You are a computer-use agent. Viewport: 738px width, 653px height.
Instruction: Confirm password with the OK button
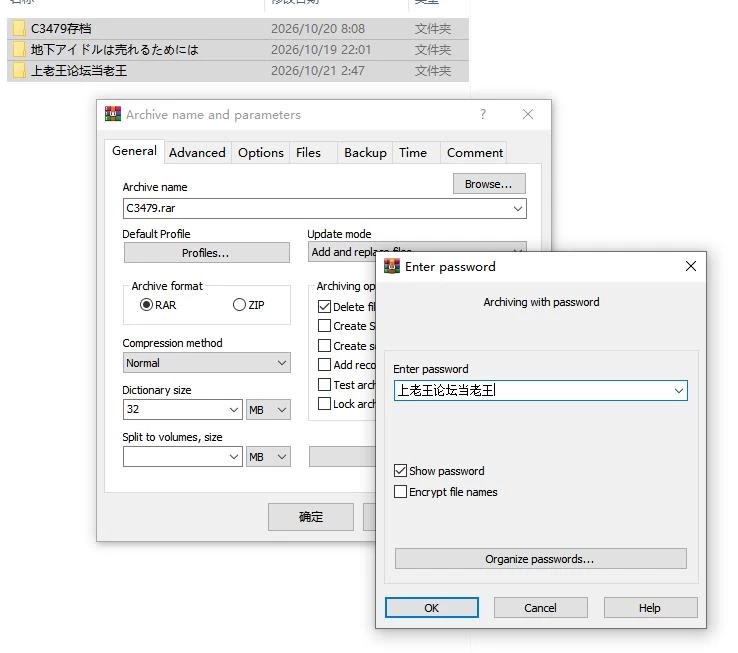point(432,608)
